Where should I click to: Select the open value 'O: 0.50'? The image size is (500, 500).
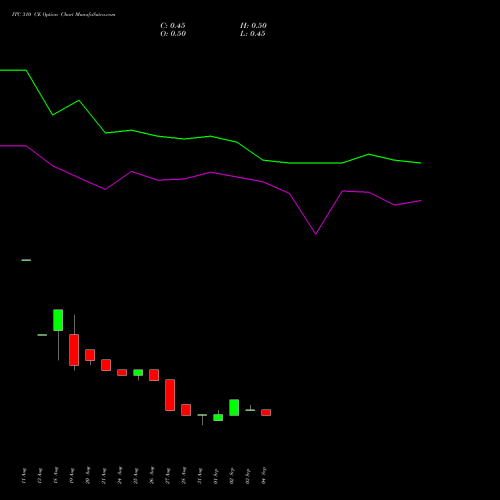(x=173, y=34)
